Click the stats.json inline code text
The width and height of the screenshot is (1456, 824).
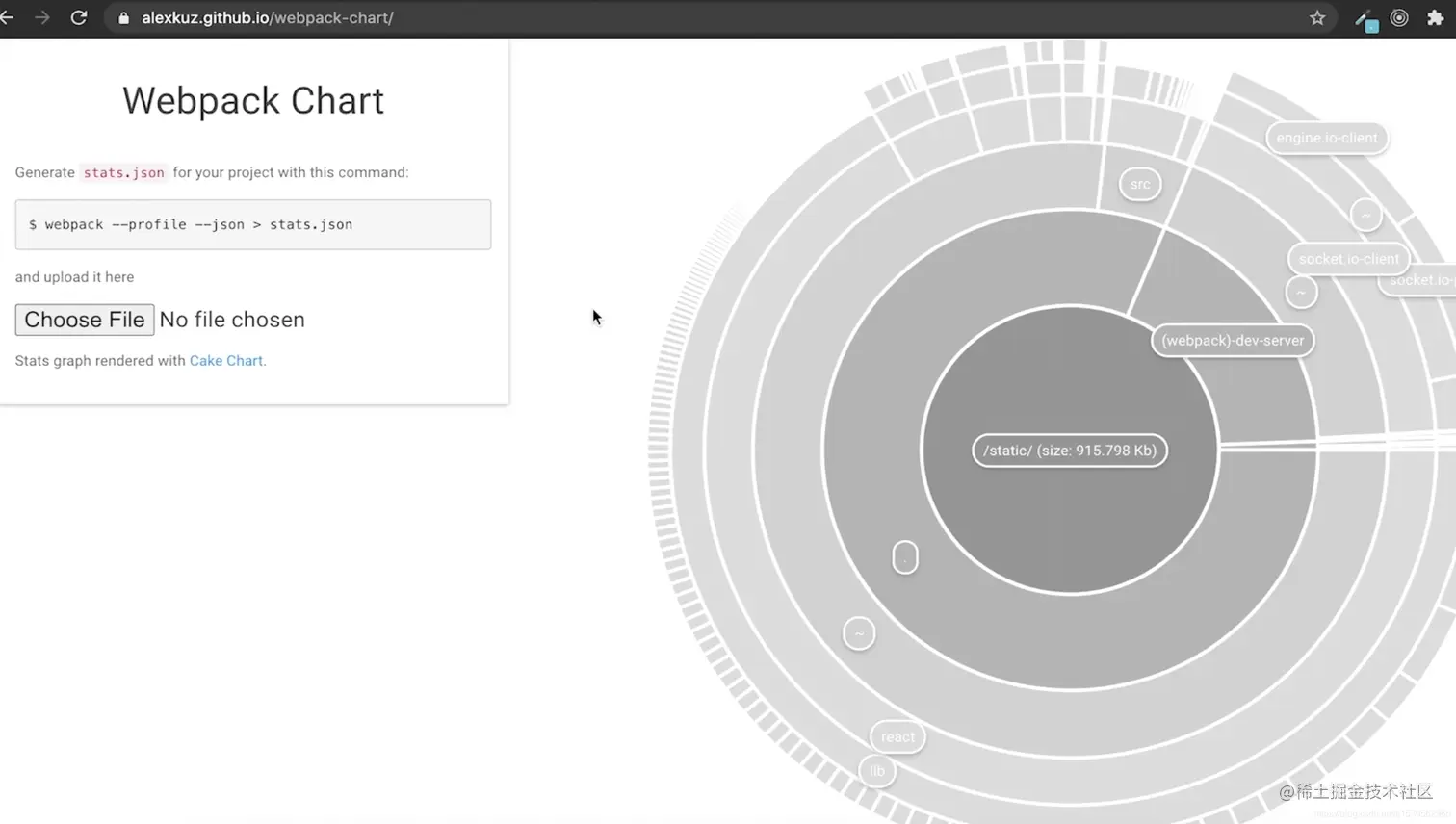pyautogui.click(x=123, y=172)
